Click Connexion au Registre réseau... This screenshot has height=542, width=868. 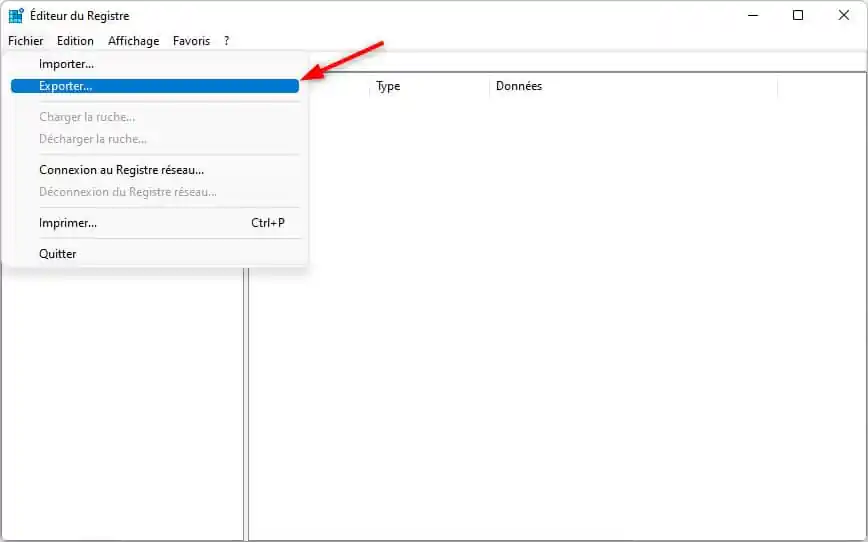click(x=155, y=170)
